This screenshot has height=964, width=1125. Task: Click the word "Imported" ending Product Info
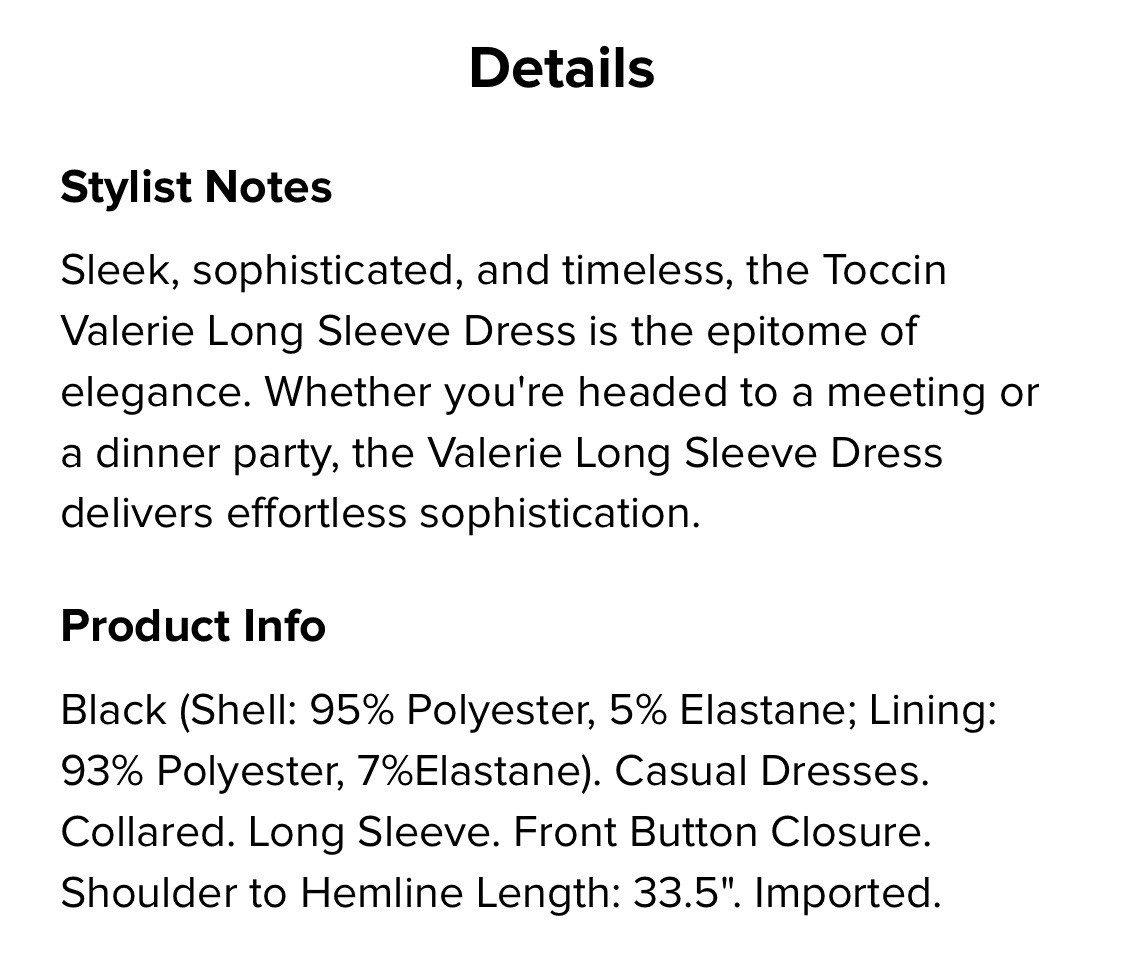pyautogui.click(x=846, y=893)
